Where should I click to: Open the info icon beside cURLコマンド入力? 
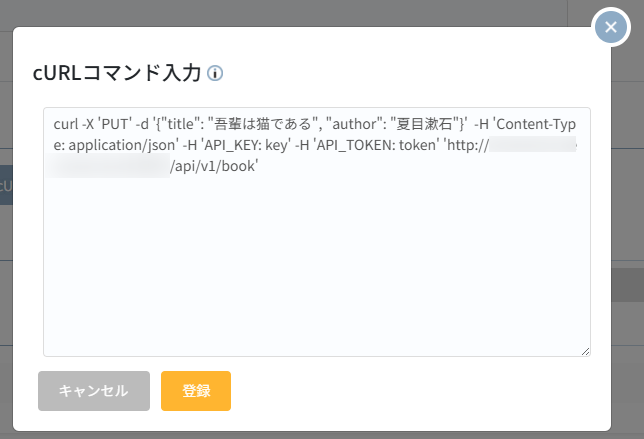(x=215, y=74)
